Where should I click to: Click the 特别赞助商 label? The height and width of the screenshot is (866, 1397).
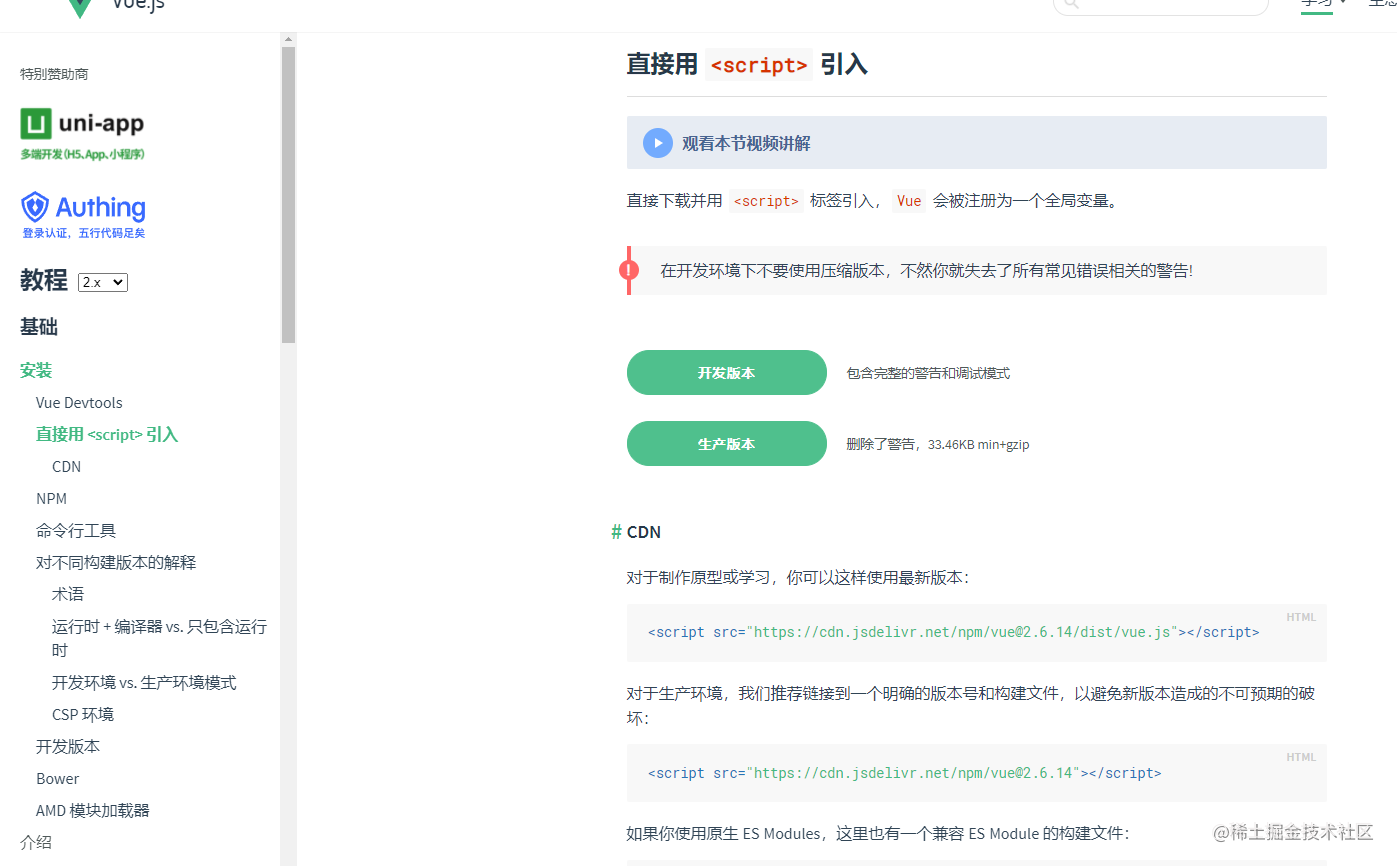[54, 74]
